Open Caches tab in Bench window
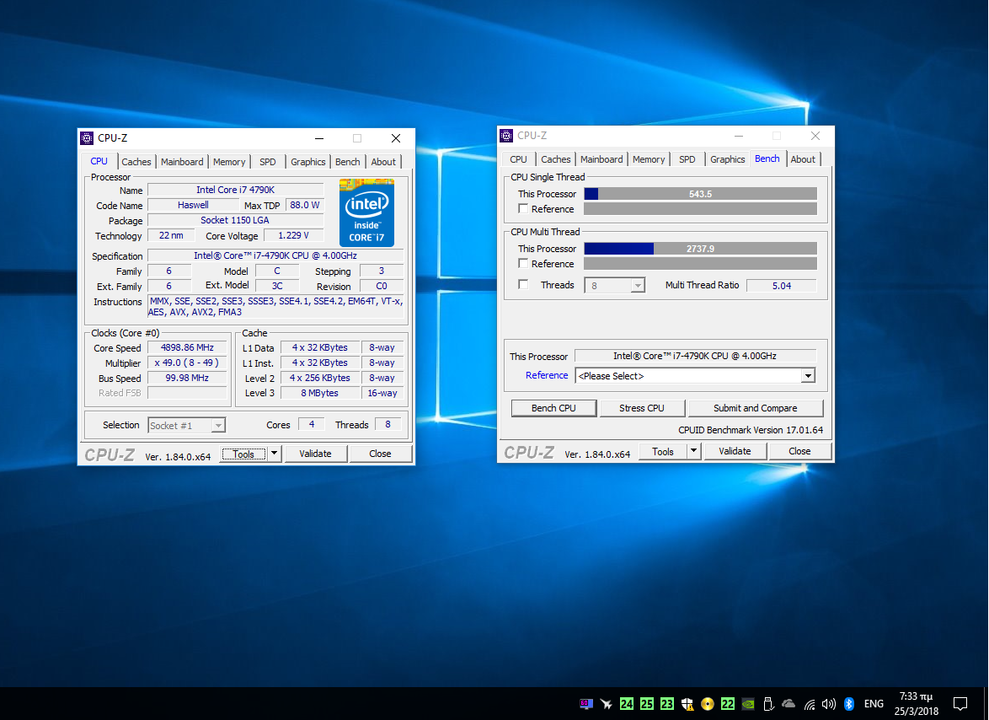The image size is (989, 720). (x=556, y=160)
